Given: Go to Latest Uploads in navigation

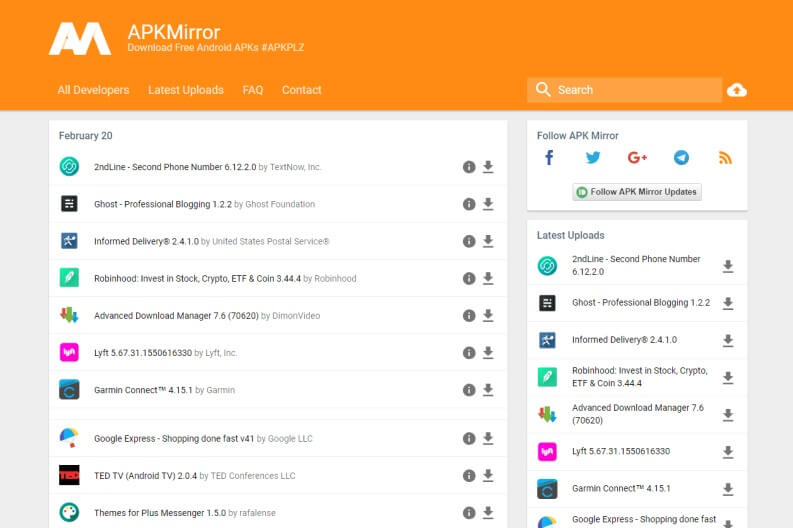Looking at the screenshot, I should (x=186, y=90).
